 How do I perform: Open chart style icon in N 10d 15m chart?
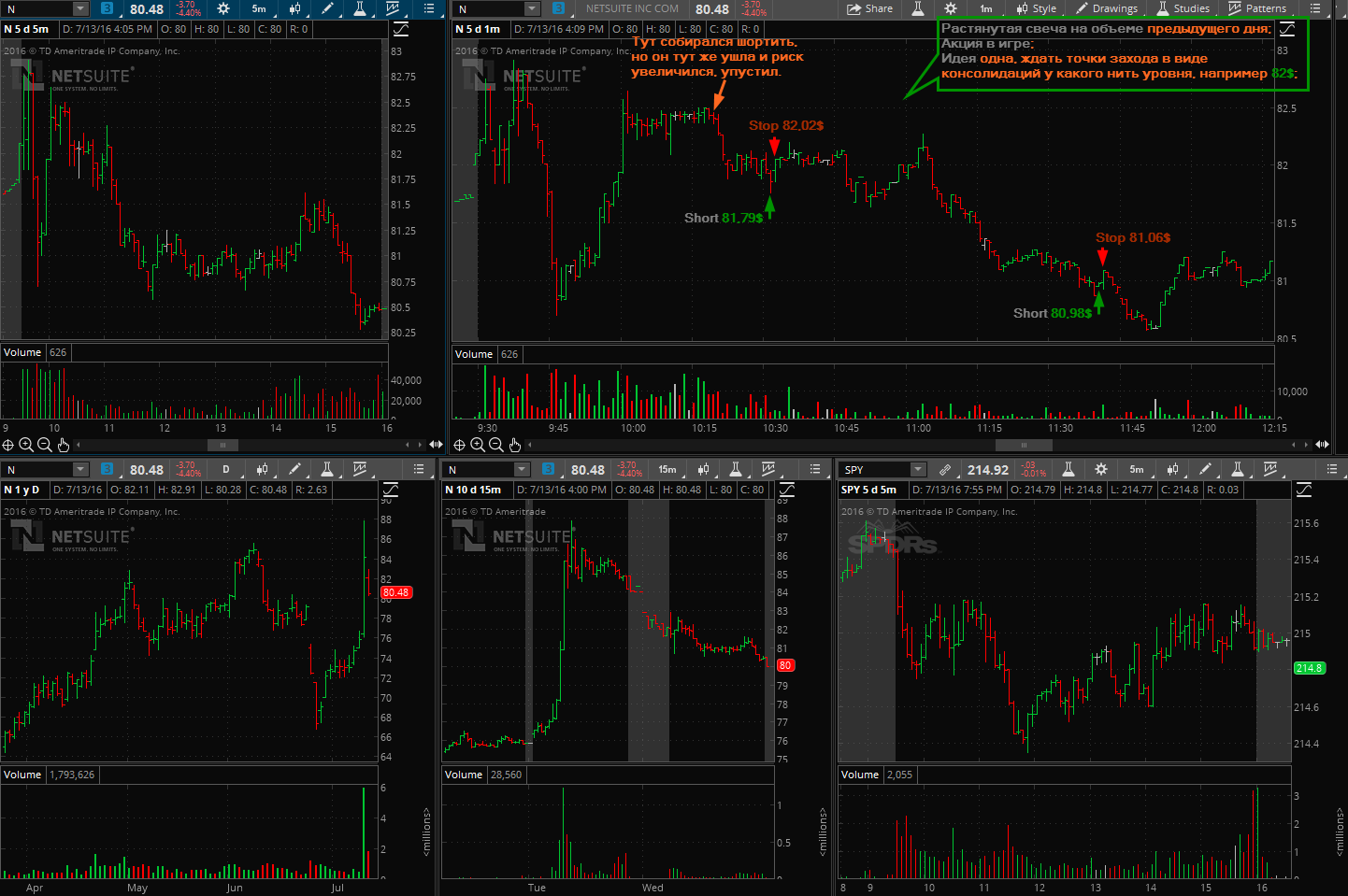point(703,469)
